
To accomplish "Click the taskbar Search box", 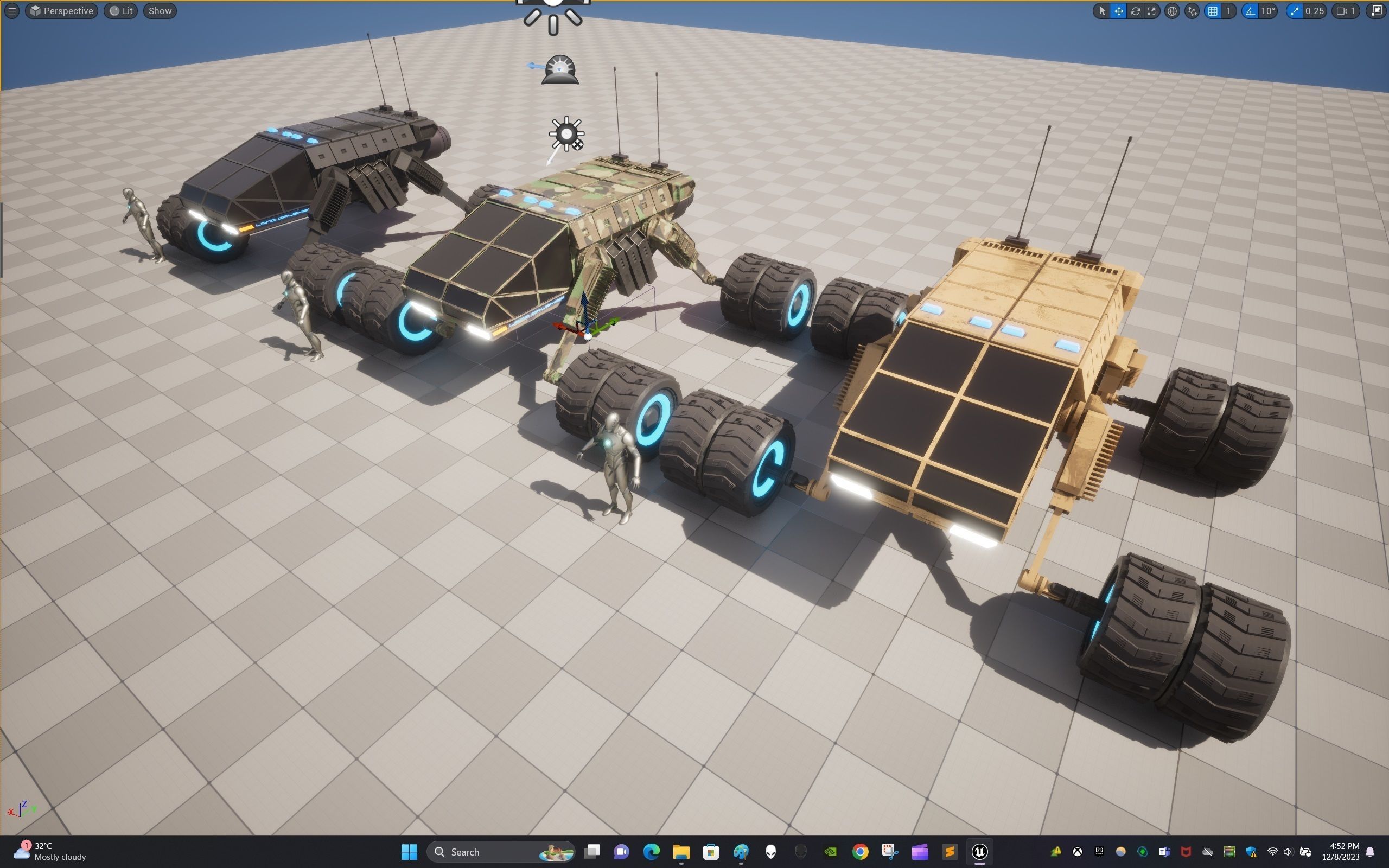I will [500, 852].
